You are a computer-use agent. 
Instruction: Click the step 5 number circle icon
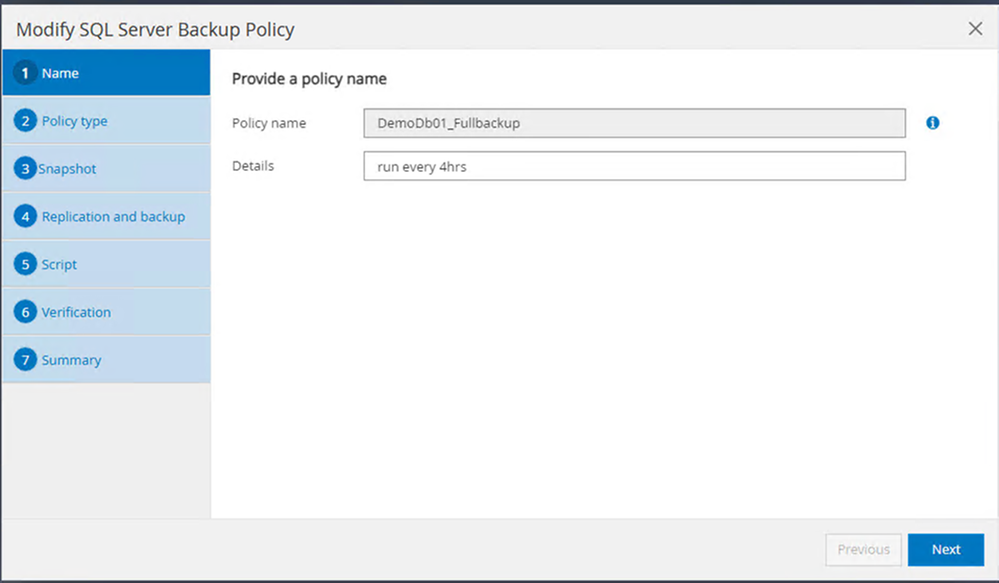click(25, 265)
